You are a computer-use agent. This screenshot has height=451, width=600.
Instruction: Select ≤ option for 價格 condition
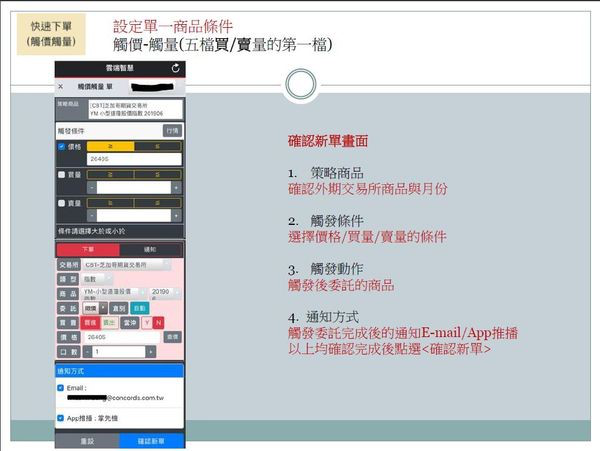tap(158, 146)
